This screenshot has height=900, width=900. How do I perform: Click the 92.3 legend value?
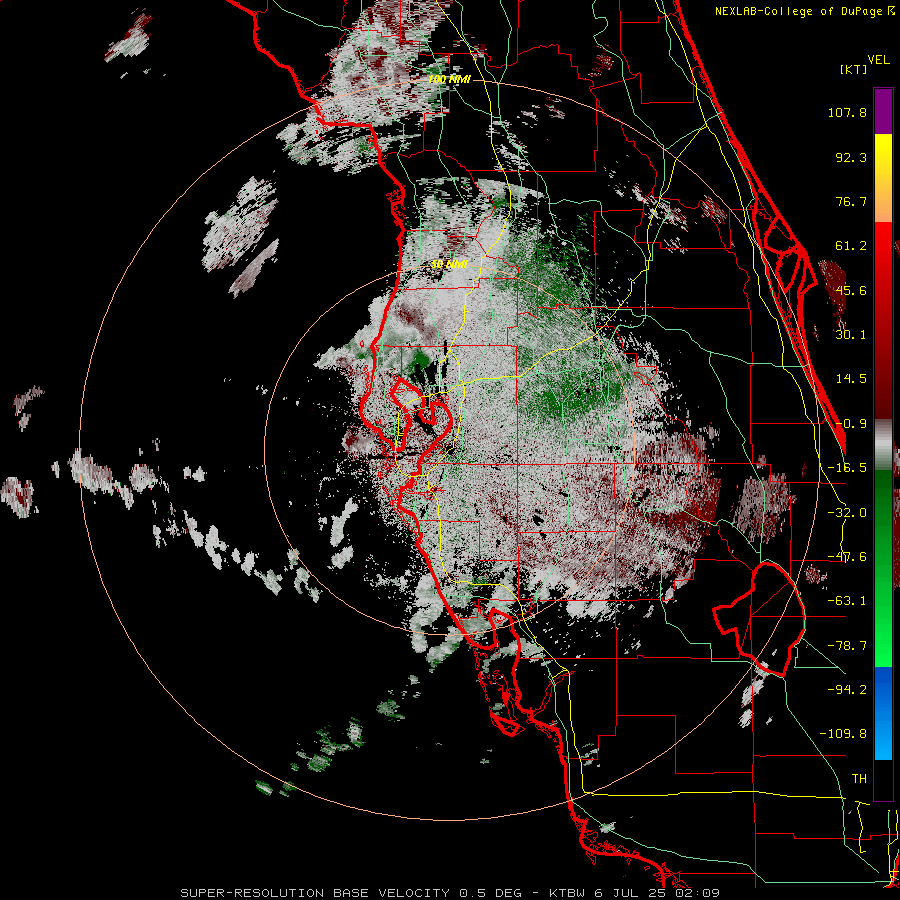(x=851, y=157)
